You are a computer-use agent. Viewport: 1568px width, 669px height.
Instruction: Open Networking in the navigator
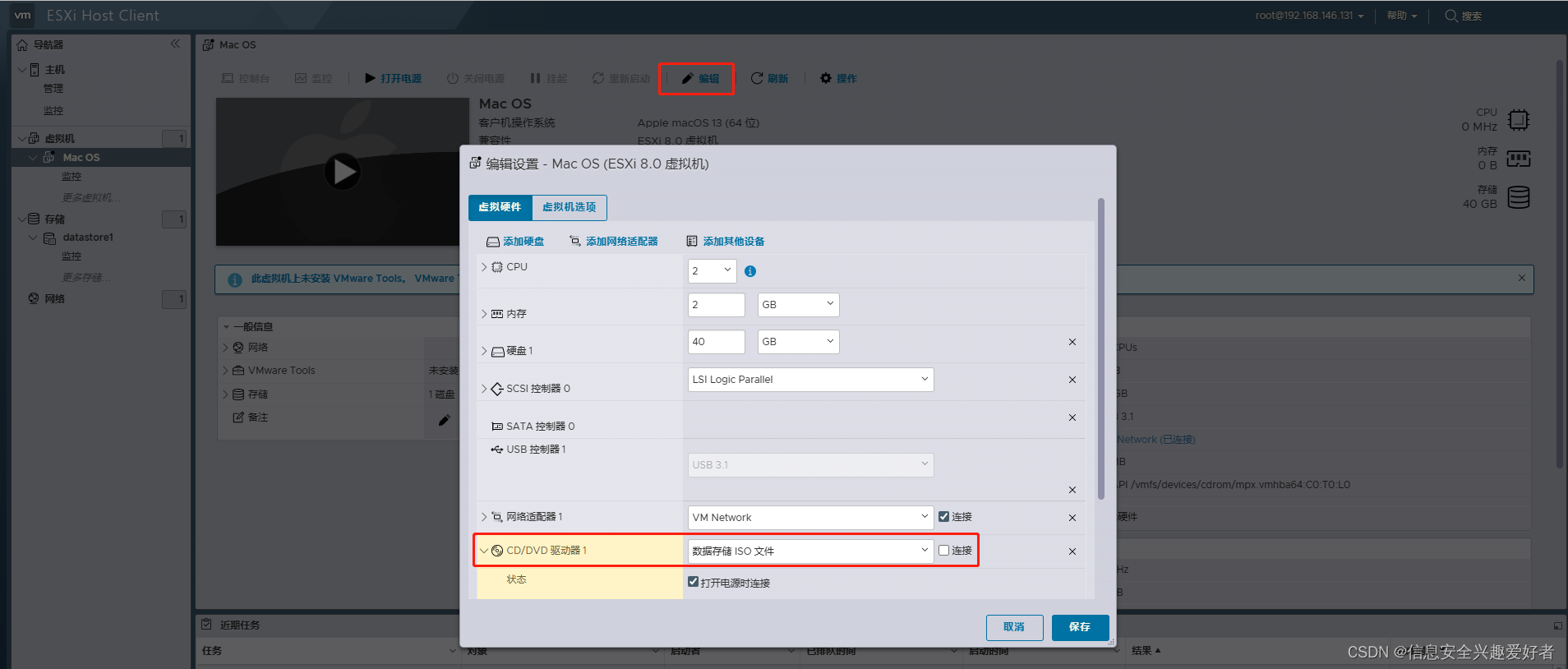[x=55, y=298]
